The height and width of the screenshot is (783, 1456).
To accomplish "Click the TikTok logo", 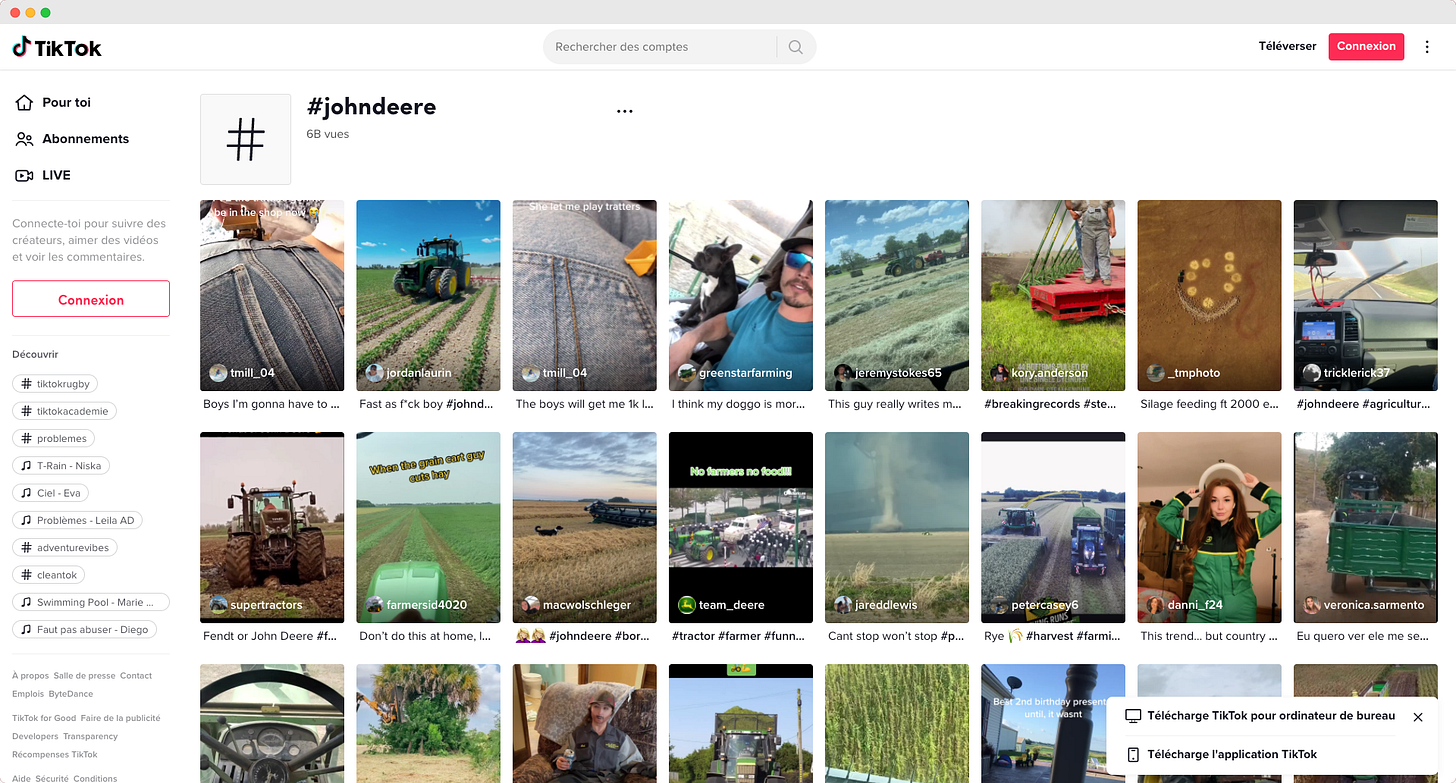I will (57, 47).
